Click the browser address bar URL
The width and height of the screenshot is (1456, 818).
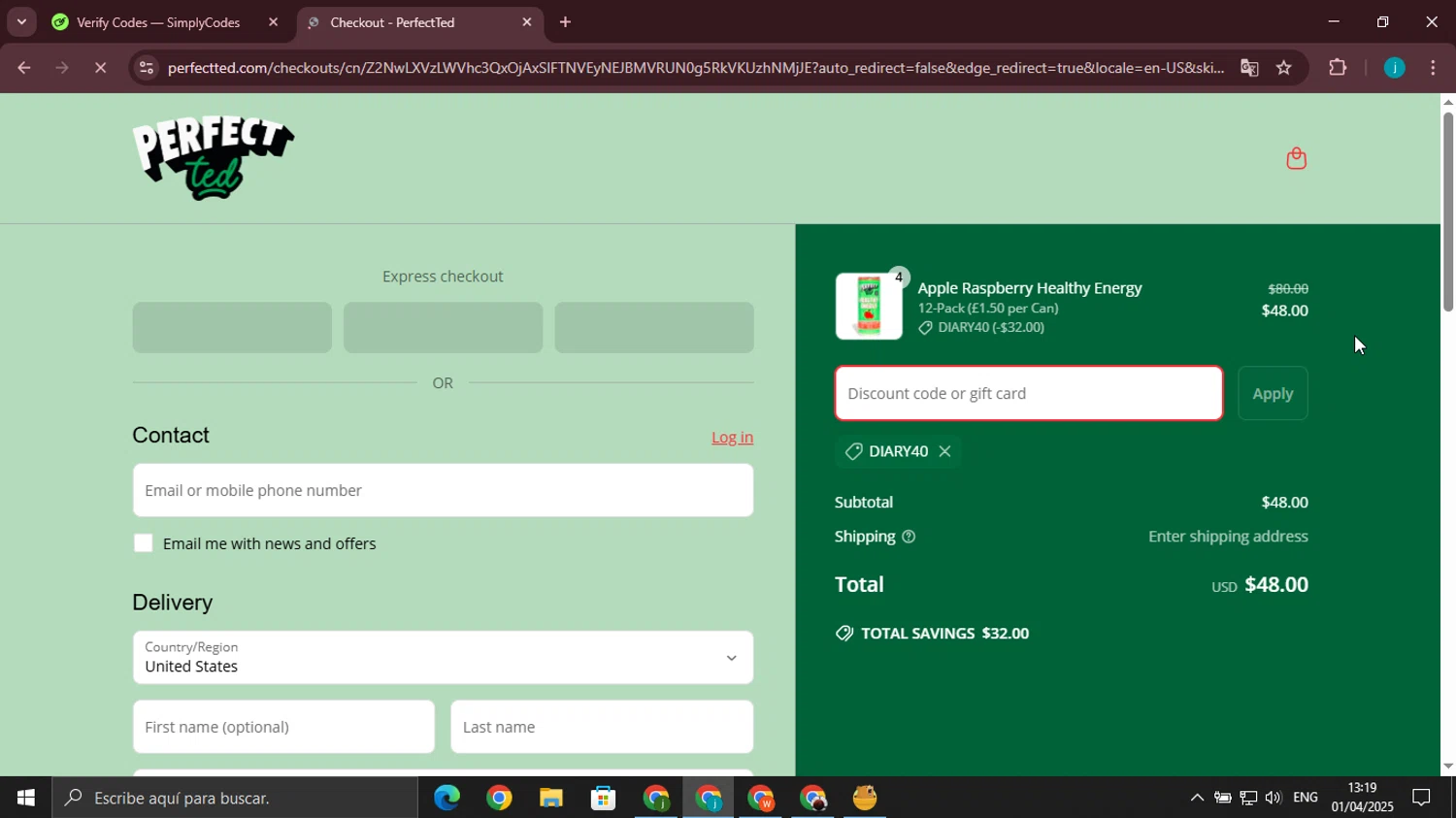click(x=694, y=68)
